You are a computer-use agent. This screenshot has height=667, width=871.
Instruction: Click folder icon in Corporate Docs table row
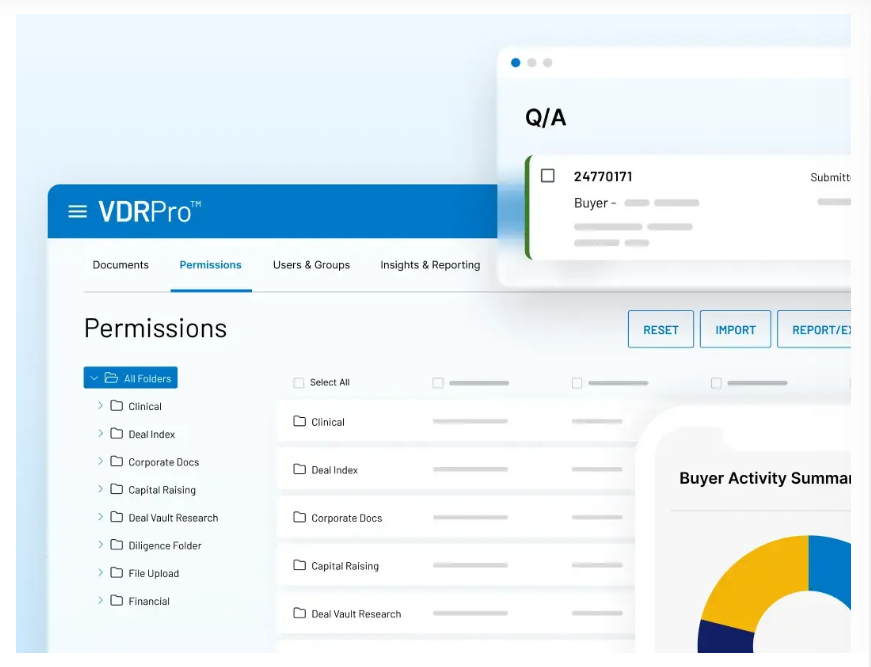click(x=299, y=518)
